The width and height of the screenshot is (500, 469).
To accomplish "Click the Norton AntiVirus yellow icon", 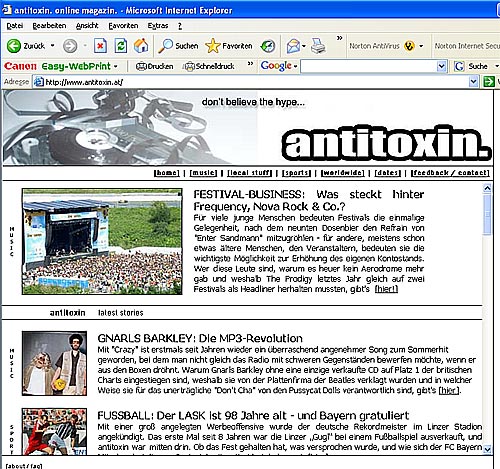I will pos(409,46).
